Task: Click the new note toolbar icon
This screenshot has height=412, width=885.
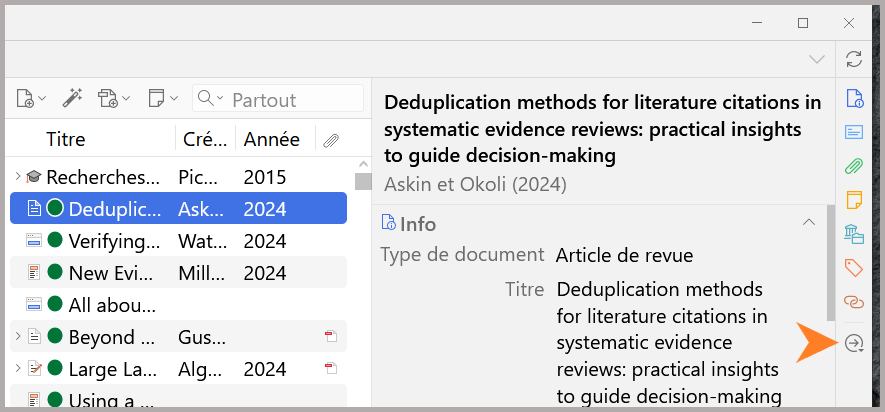Action: coord(156,98)
